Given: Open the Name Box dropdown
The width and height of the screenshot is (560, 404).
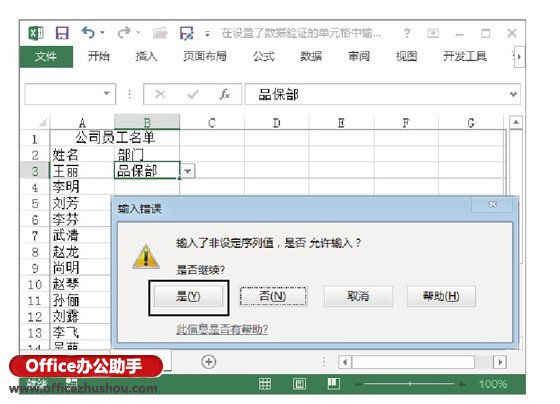Looking at the screenshot, I should [x=106, y=94].
